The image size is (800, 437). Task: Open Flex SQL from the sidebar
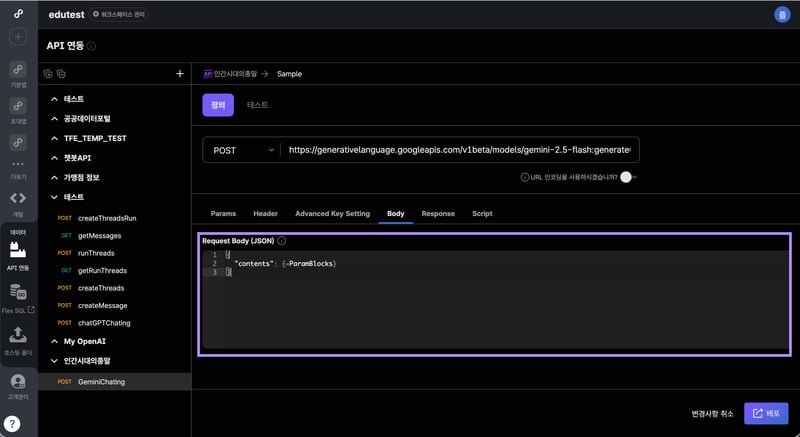pyautogui.click(x=18, y=297)
